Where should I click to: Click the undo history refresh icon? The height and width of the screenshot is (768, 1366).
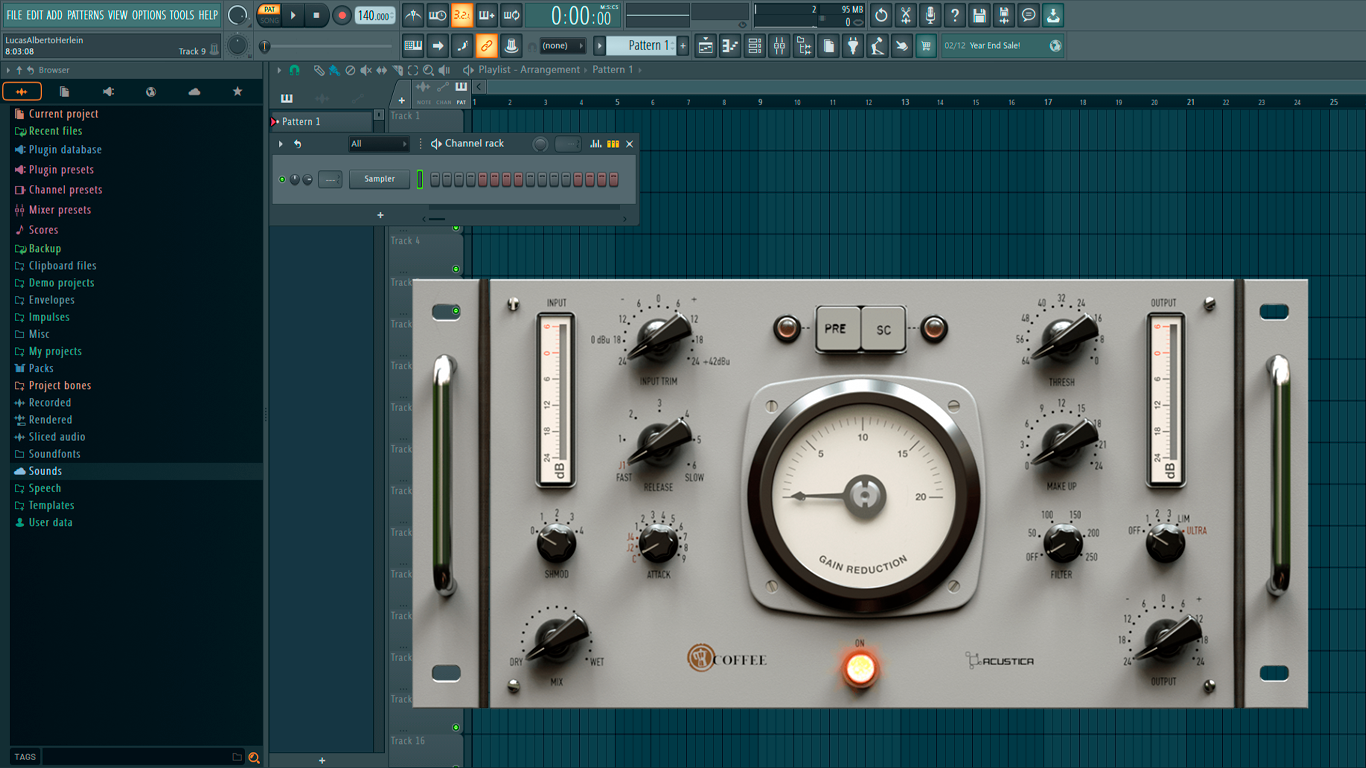pos(881,15)
